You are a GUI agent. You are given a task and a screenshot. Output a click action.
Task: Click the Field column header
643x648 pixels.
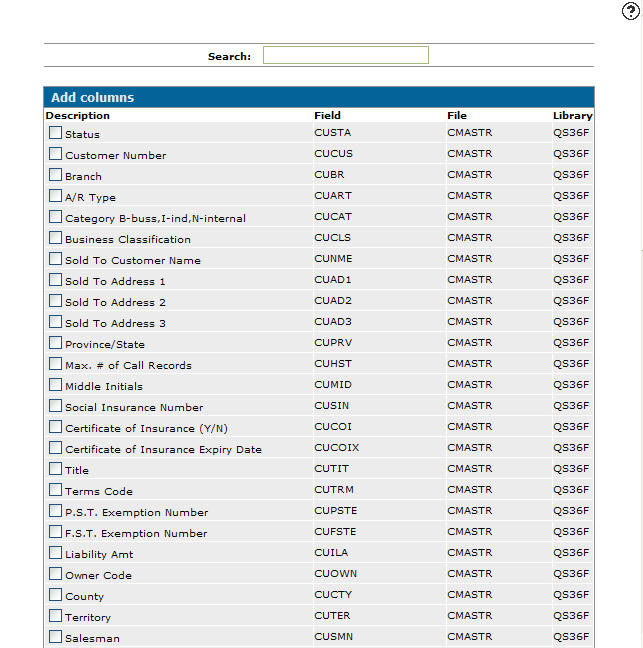click(327, 115)
